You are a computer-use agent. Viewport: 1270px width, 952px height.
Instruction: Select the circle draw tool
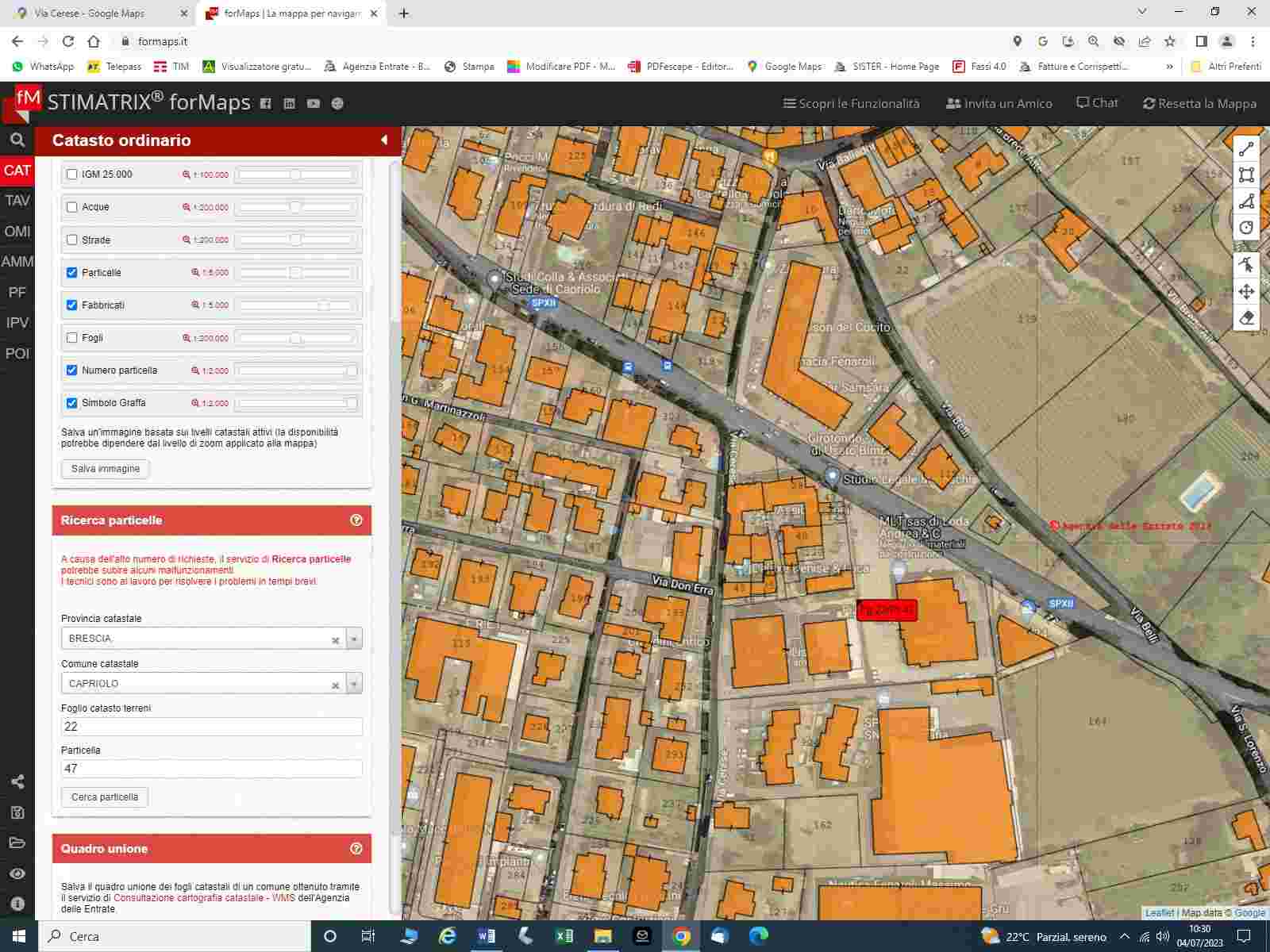tap(1246, 228)
